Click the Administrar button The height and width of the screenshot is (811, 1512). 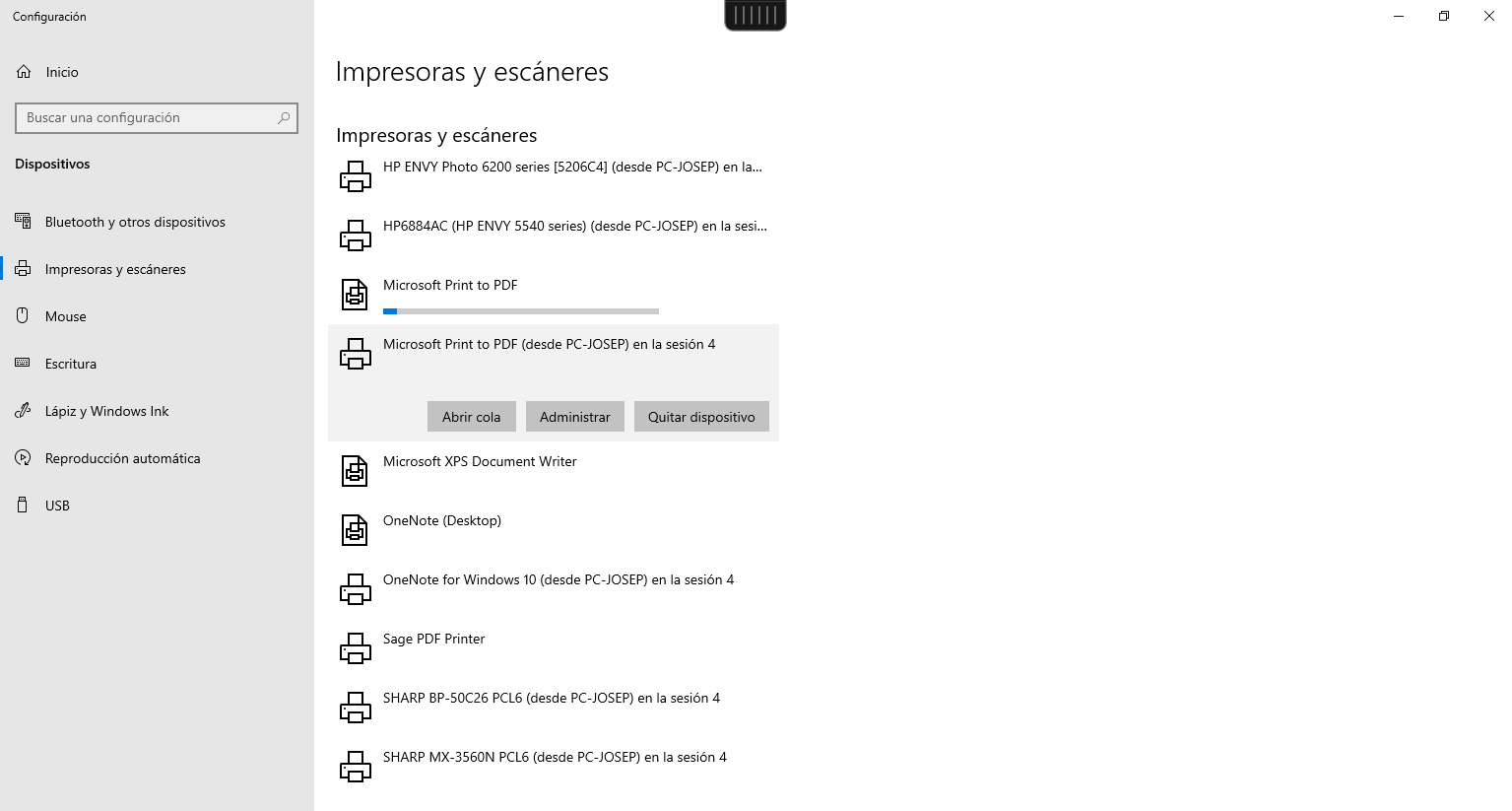click(x=575, y=417)
